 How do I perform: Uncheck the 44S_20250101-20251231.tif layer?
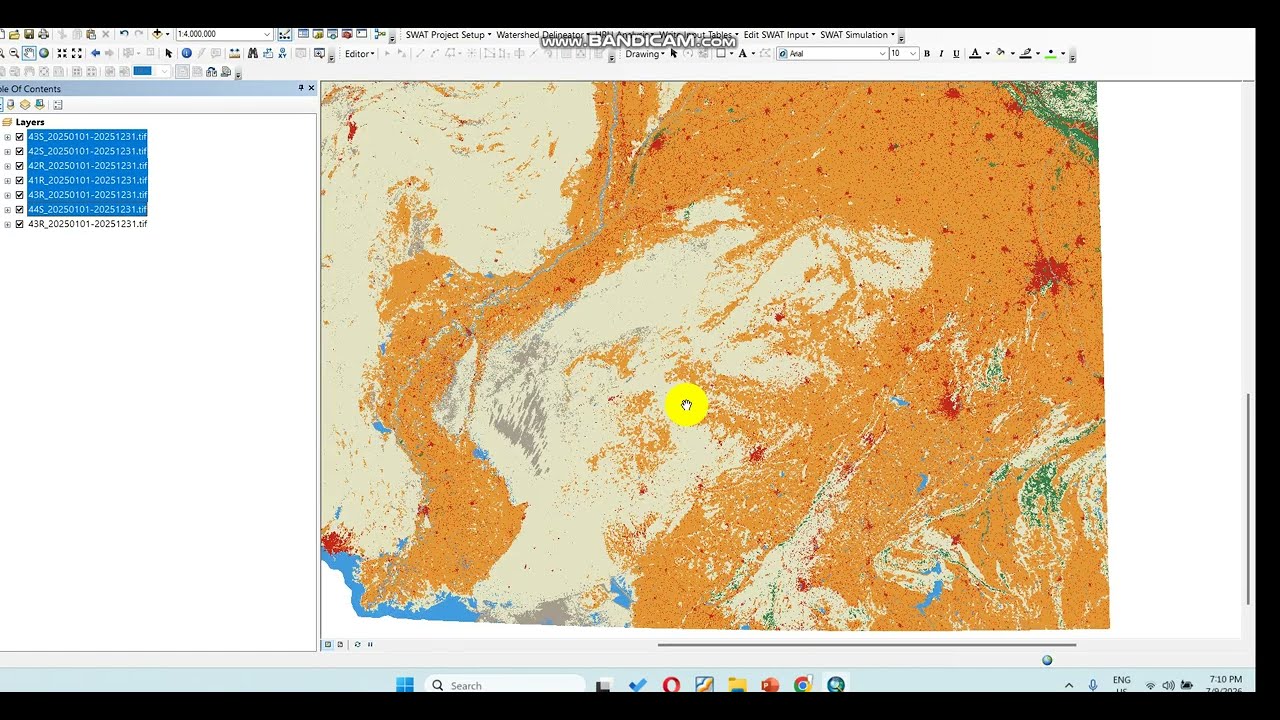point(19,209)
